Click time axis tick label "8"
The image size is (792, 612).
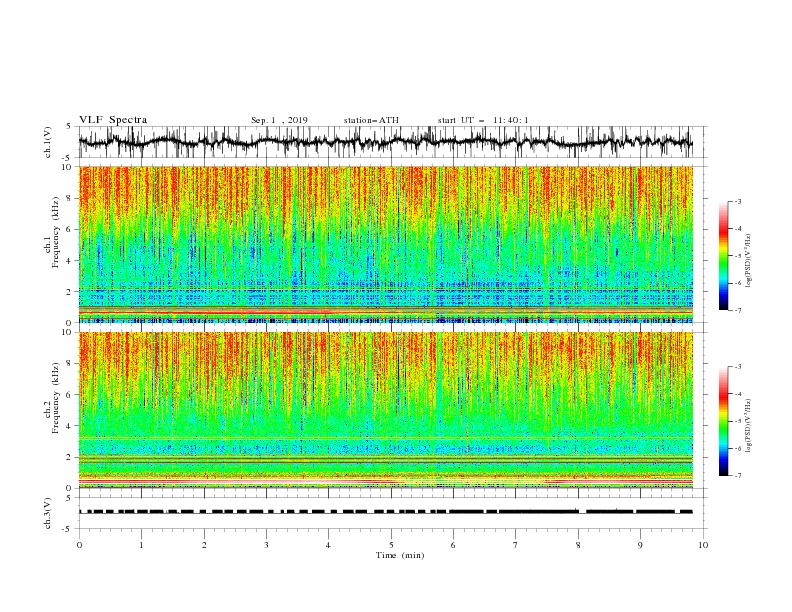pyautogui.click(x=578, y=545)
